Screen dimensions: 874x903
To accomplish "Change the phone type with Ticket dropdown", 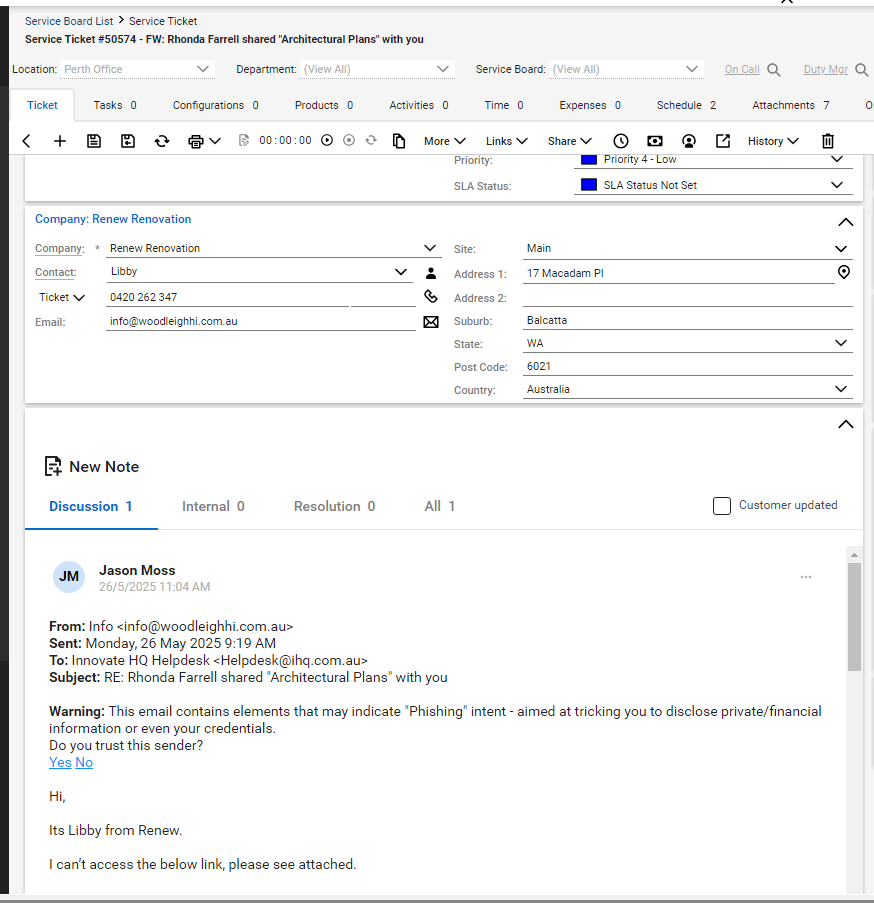I will (x=62, y=297).
